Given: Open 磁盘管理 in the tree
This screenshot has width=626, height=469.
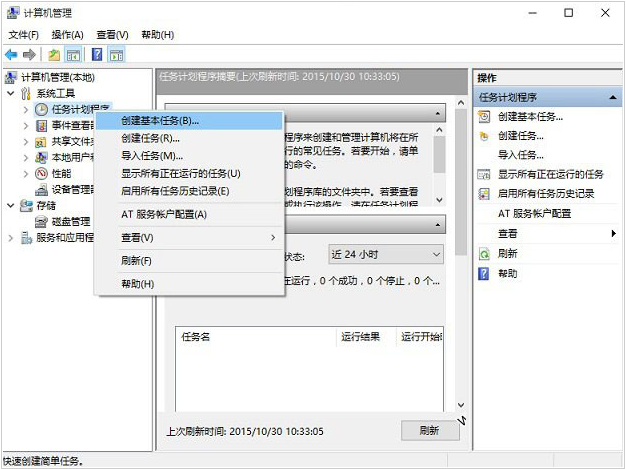Looking at the screenshot, I should click(x=70, y=221).
